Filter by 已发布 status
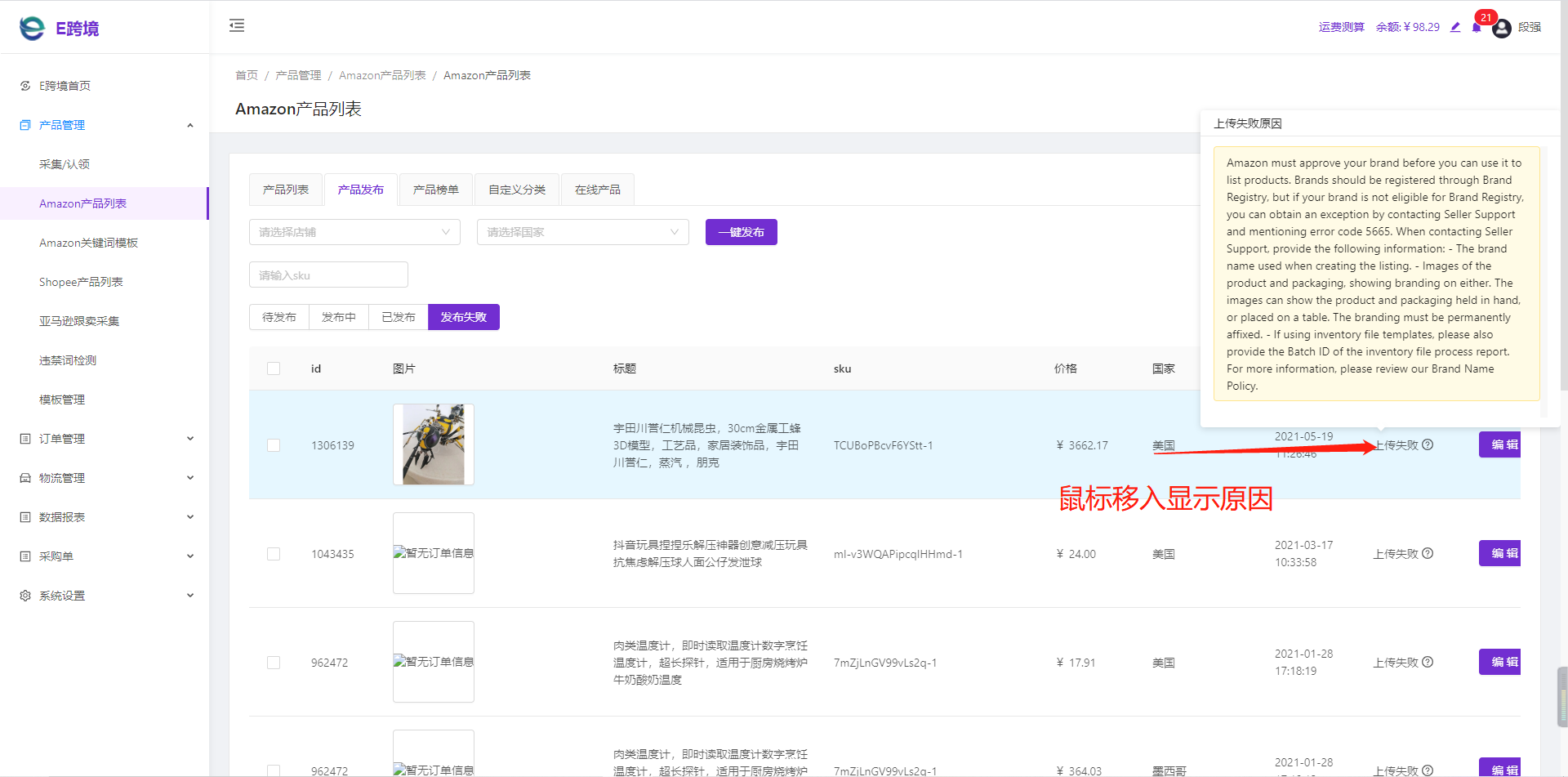The width and height of the screenshot is (1568, 777). point(399,317)
